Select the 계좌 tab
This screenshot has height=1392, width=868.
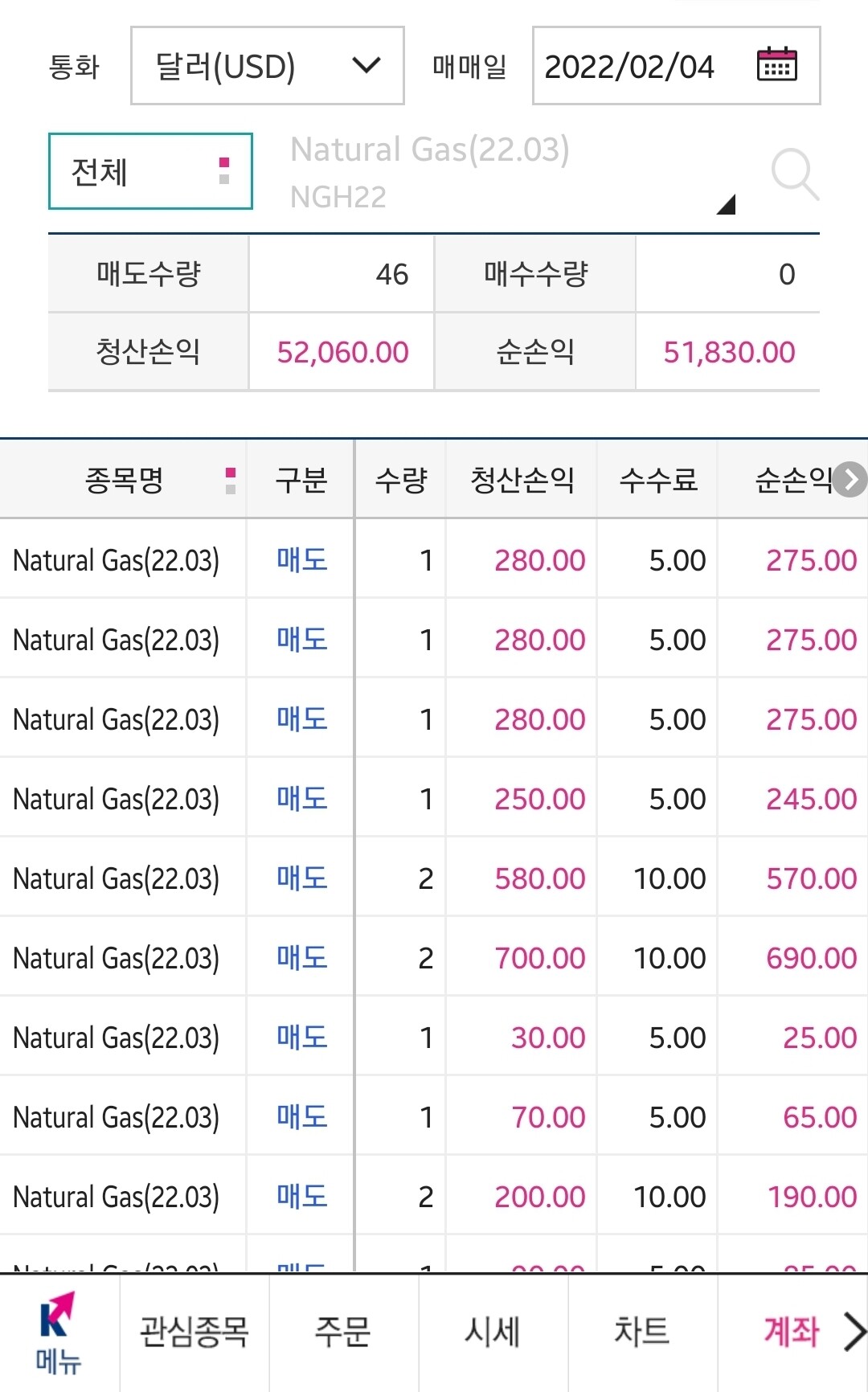791,1332
